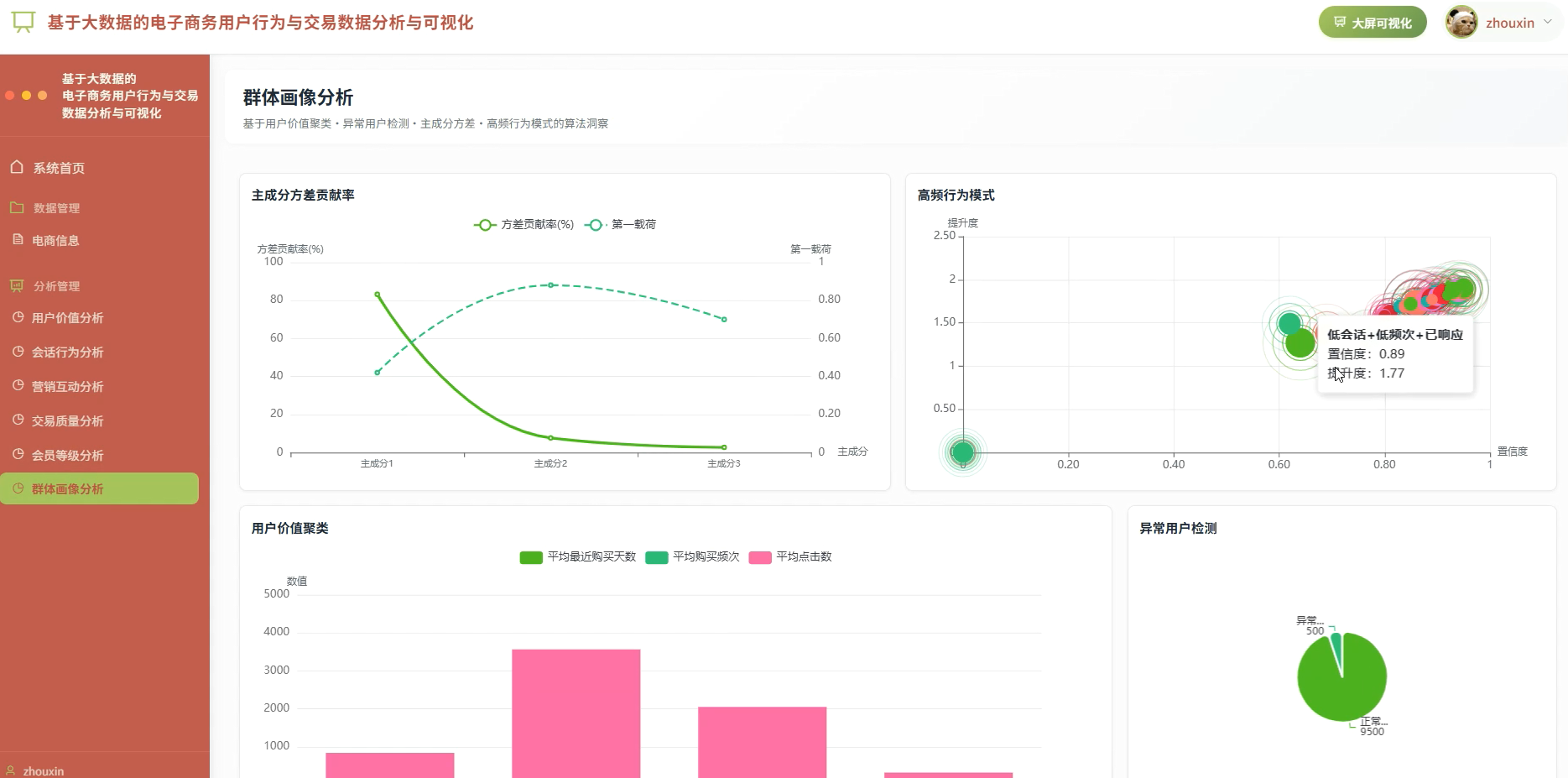Click the tooltip text 置信度: 0.89

pyautogui.click(x=1366, y=354)
